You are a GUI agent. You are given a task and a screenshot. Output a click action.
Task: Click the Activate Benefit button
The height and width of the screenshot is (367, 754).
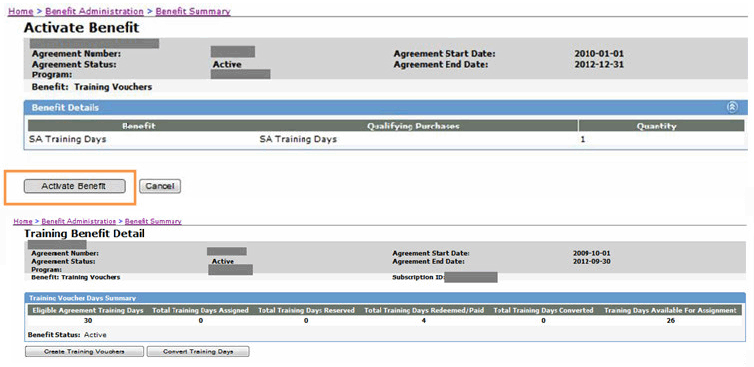coord(75,186)
